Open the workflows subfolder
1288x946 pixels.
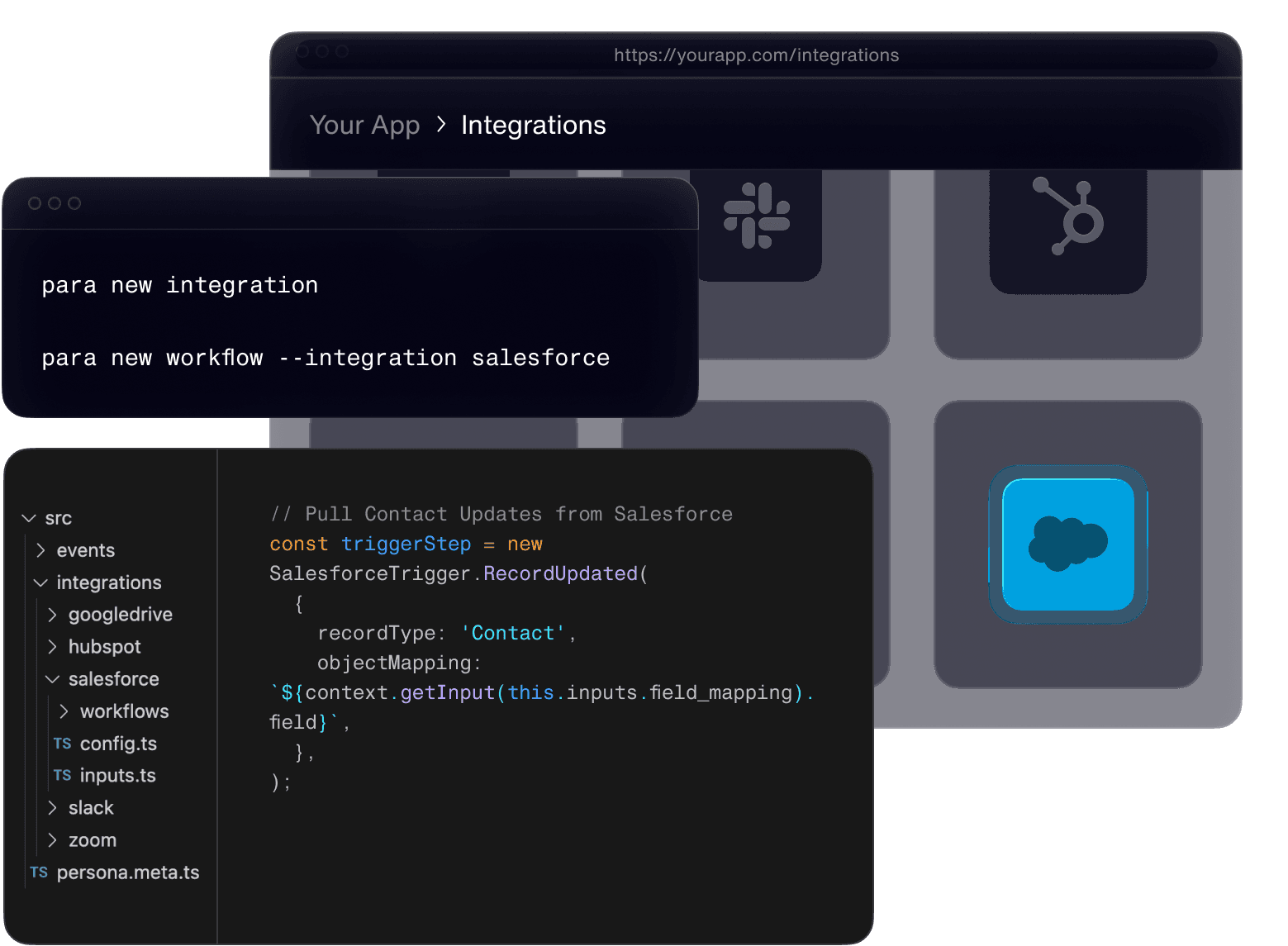pyautogui.click(x=64, y=711)
